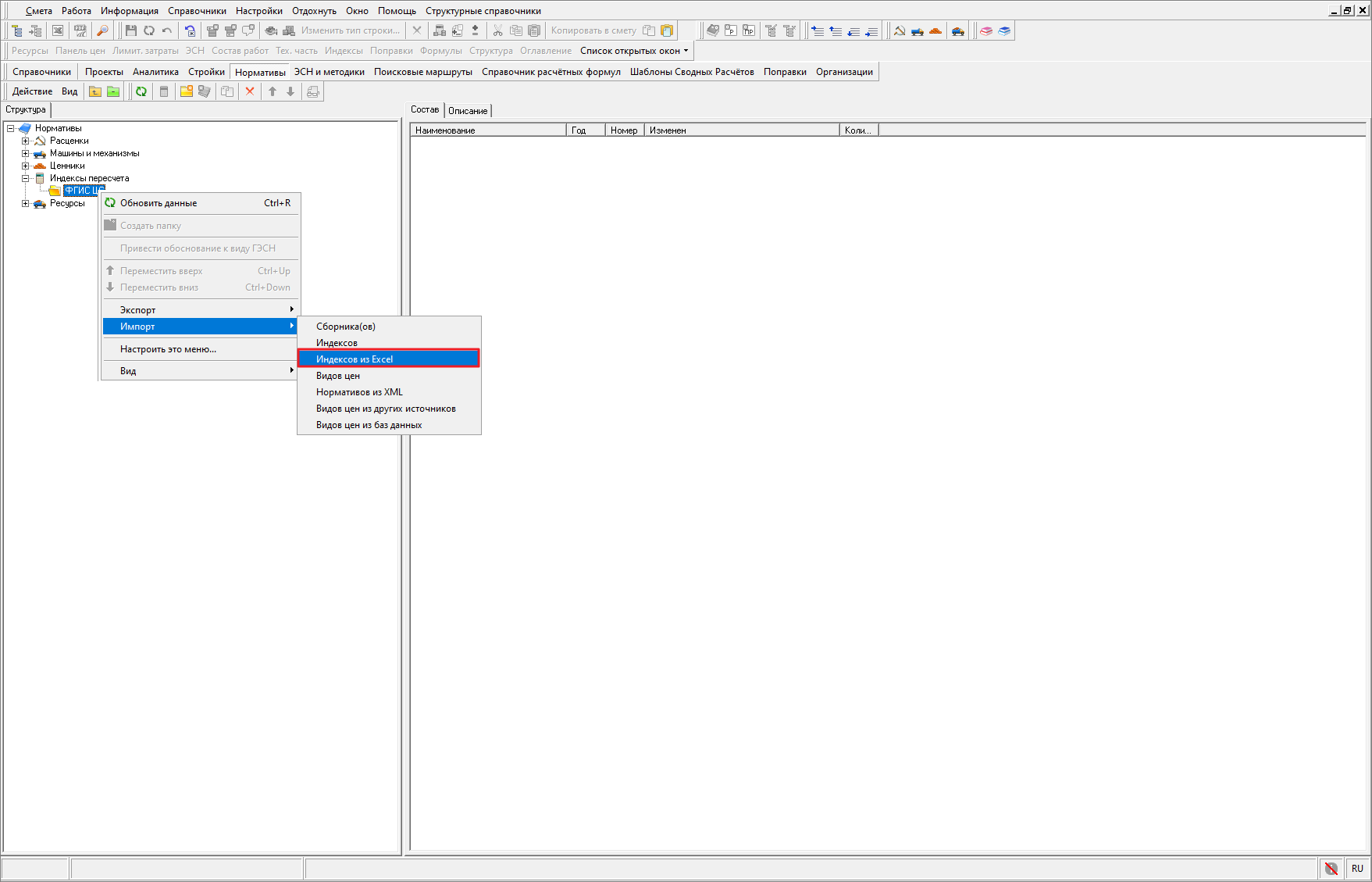Choose Нормативов из XML in submenu
The height and width of the screenshot is (882, 1372).
pyautogui.click(x=359, y=392)
